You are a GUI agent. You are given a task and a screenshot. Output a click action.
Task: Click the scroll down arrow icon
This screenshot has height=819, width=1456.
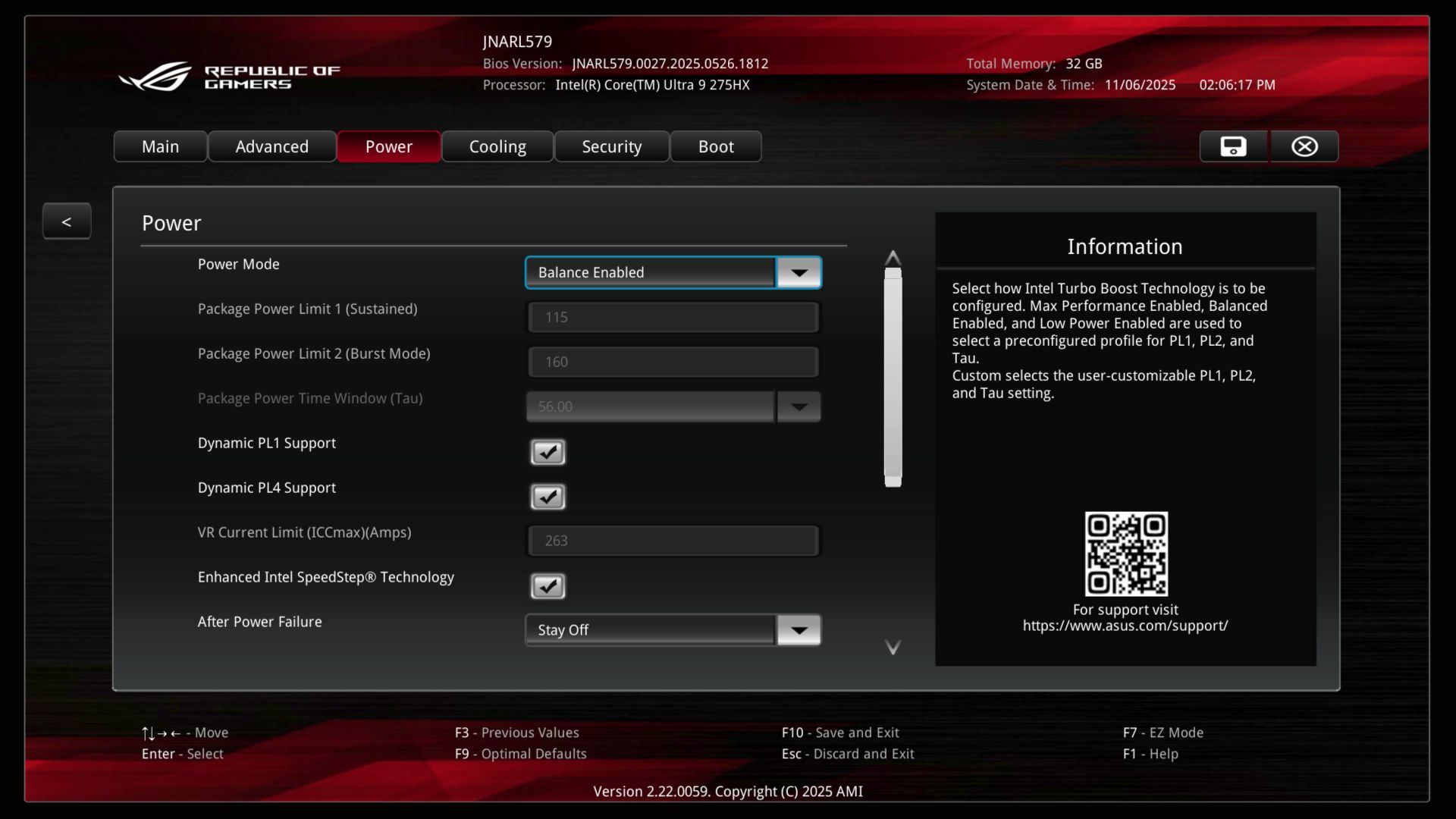[x=893, y=647]
